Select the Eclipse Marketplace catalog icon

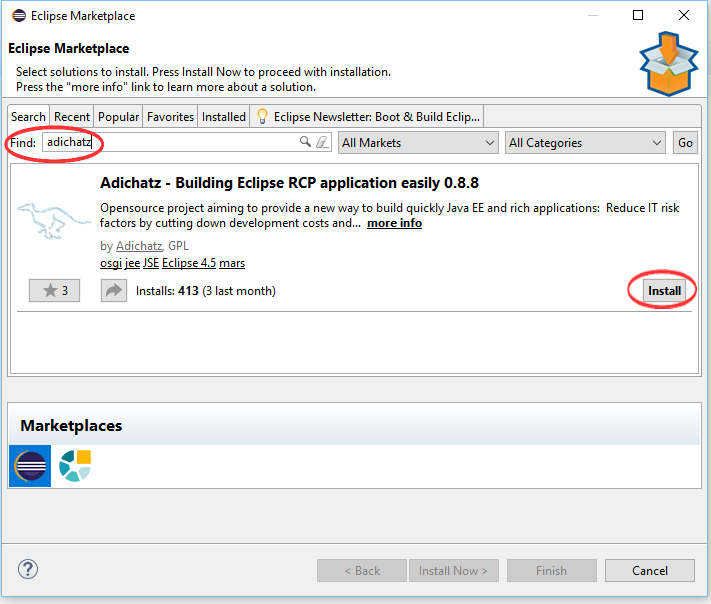click(x=30, y=466)
